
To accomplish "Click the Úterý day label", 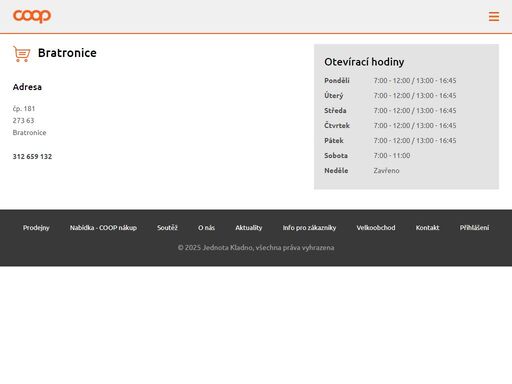I will click(x=334, y=96).
